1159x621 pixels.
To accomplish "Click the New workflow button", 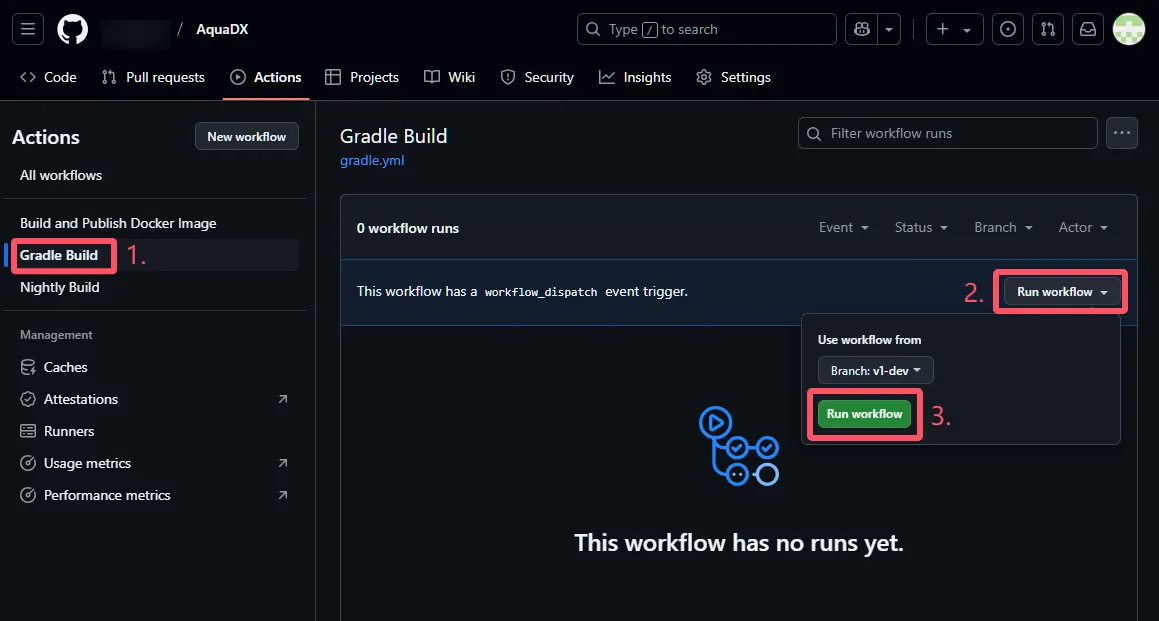I will (246, 137).
